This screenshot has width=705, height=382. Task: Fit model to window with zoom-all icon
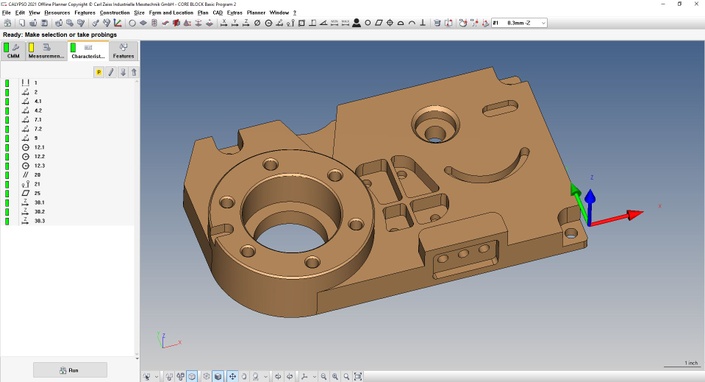tap(358, 377)
